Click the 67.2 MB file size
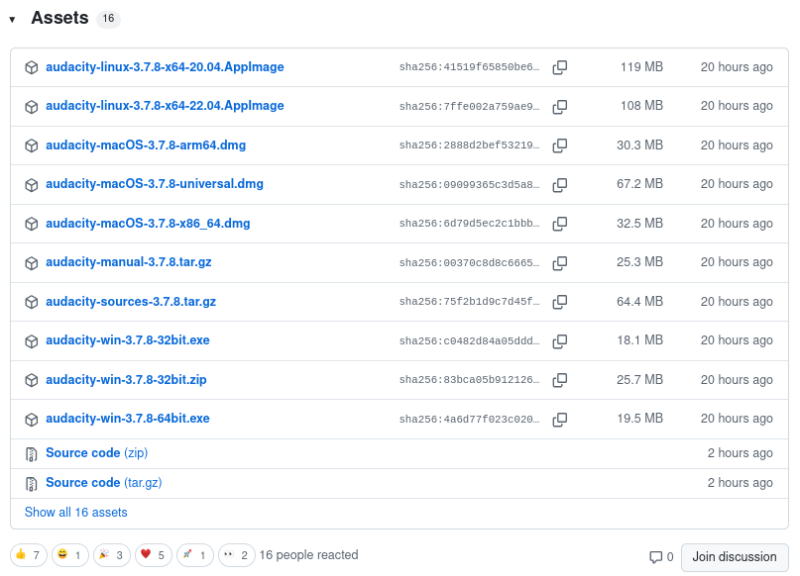 tap(640, 184)
